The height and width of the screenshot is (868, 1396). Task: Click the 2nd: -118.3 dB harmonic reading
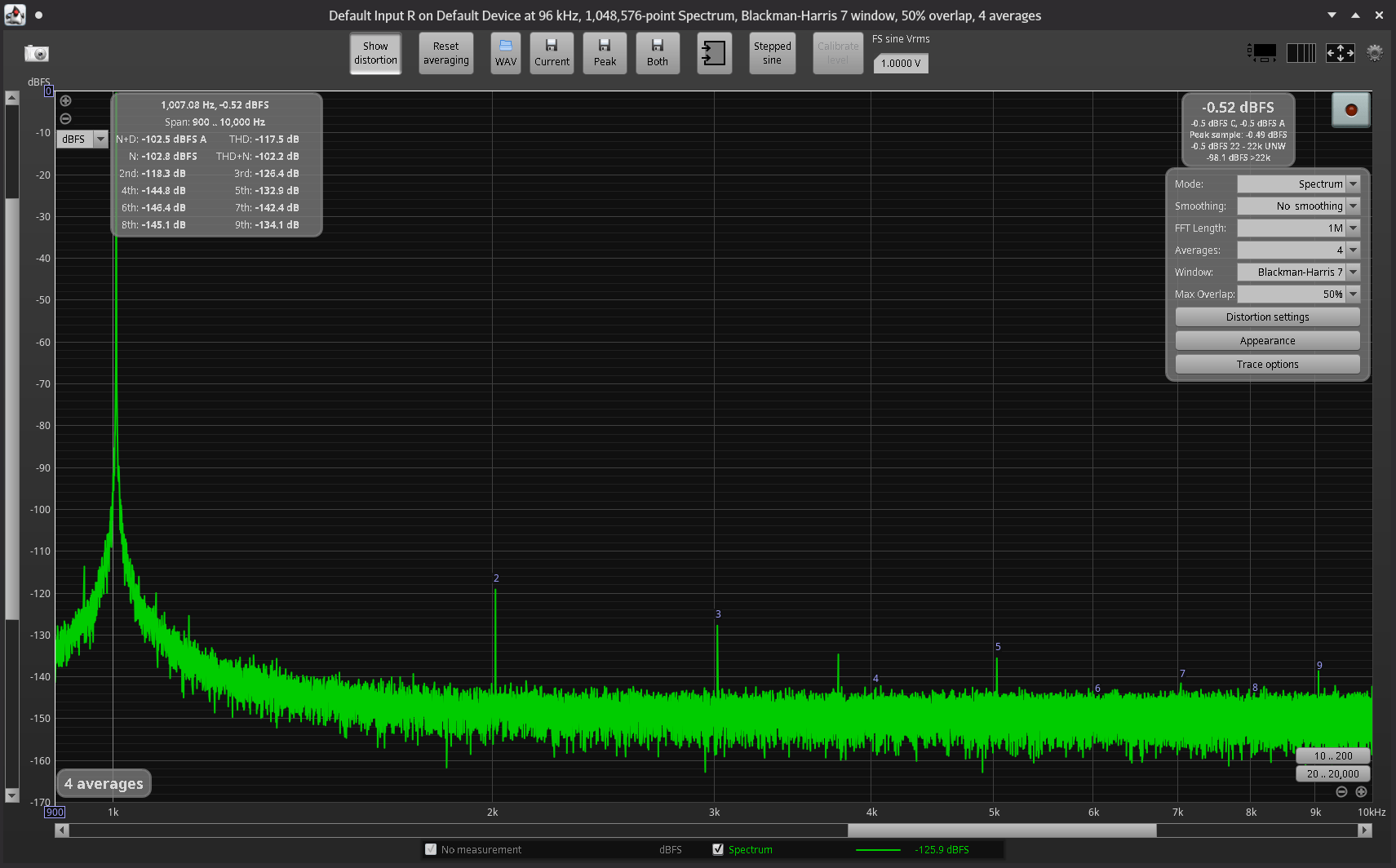tap(152, 173)
